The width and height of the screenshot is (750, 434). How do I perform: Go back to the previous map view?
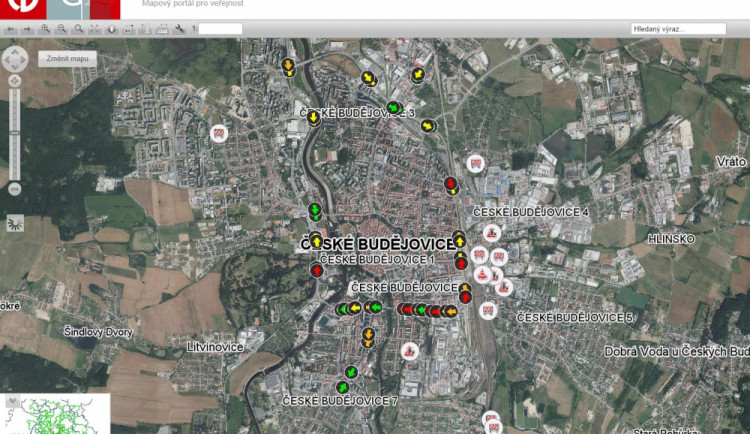[10, 29]
